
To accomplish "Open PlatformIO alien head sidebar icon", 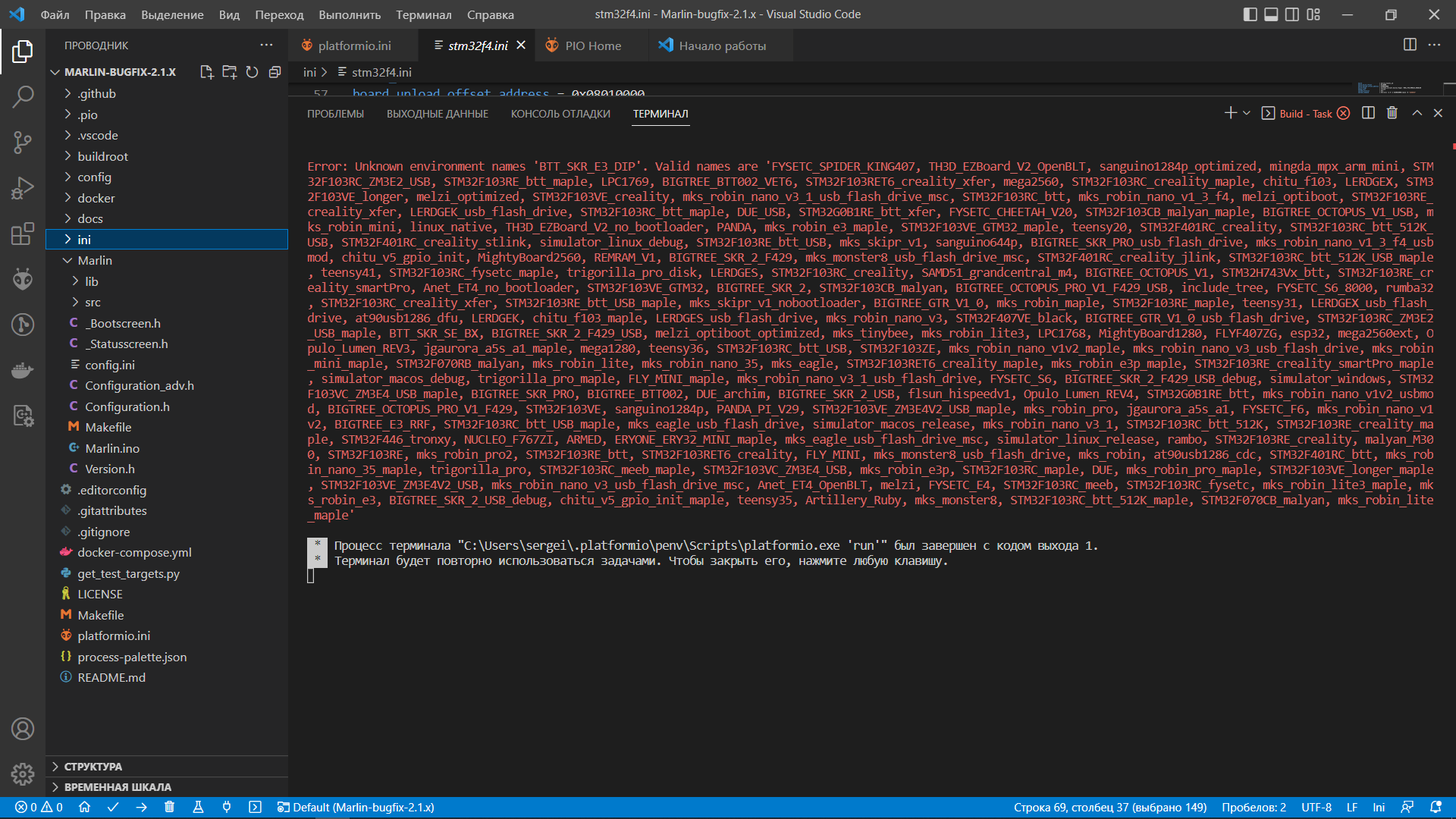I will [x=23, y=279].
